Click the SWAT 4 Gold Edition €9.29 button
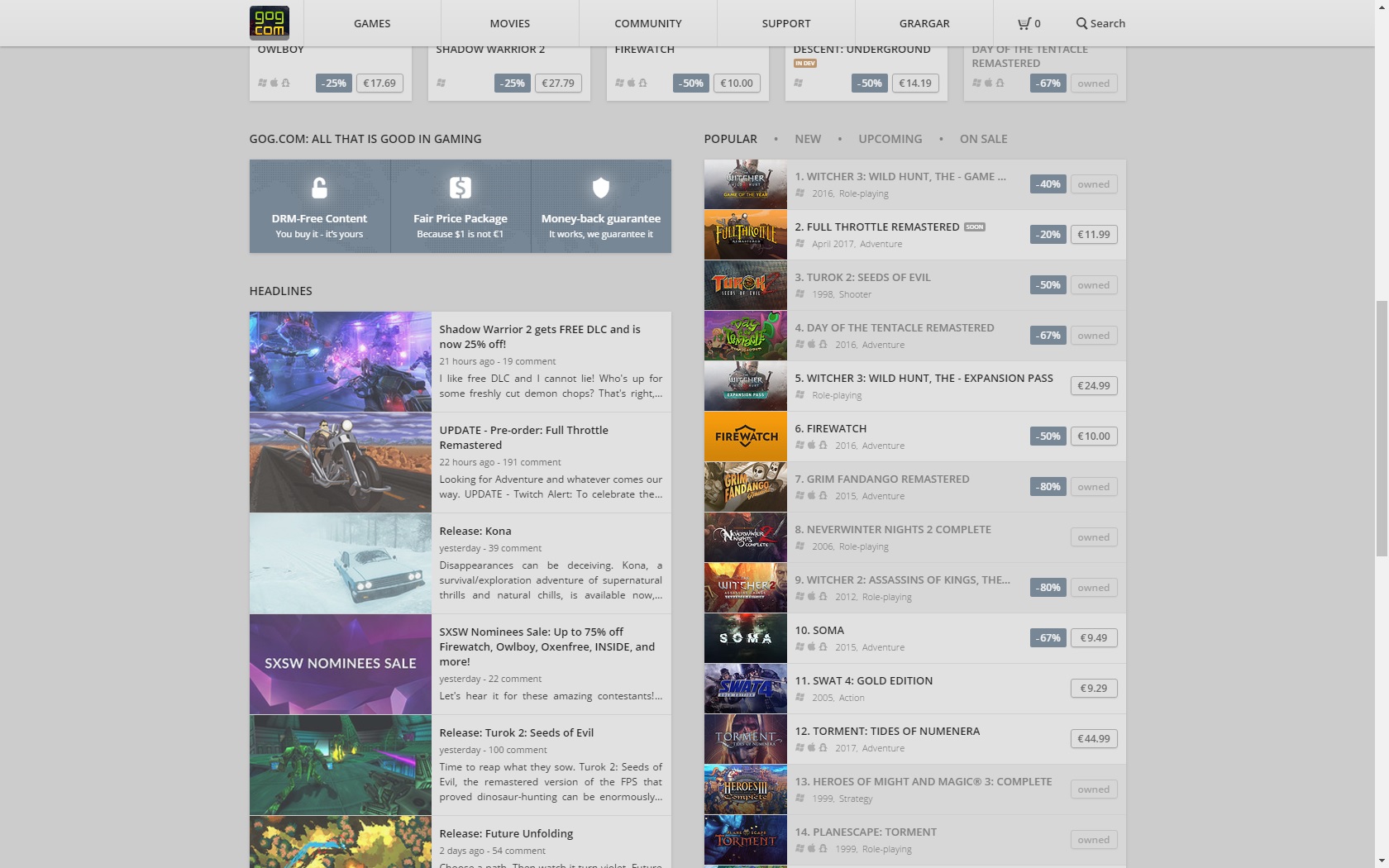The width and height of the screenshot is (1389, 868). coord(1094,688)
